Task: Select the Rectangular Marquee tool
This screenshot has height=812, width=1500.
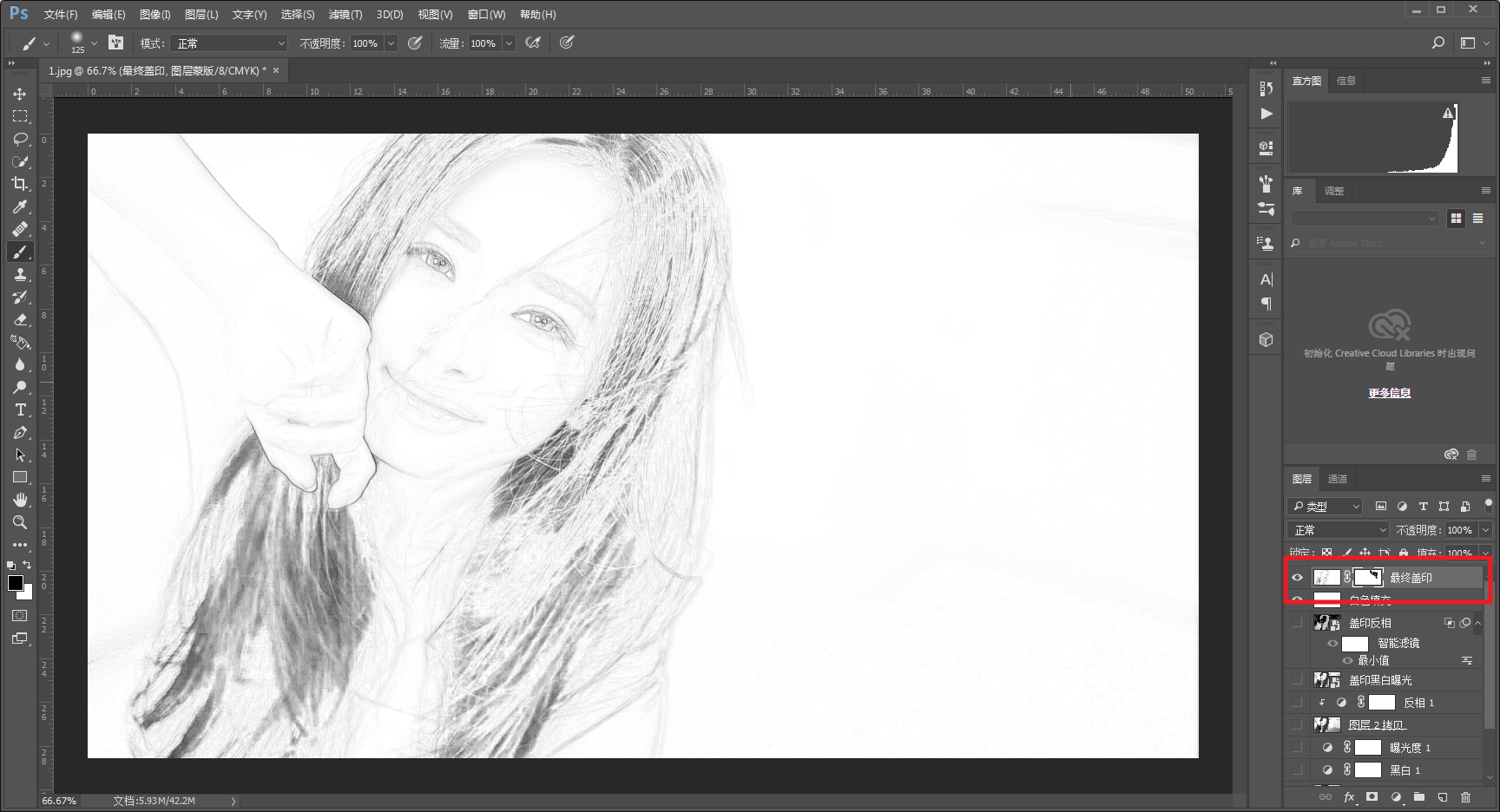Action: pos(20,116)
